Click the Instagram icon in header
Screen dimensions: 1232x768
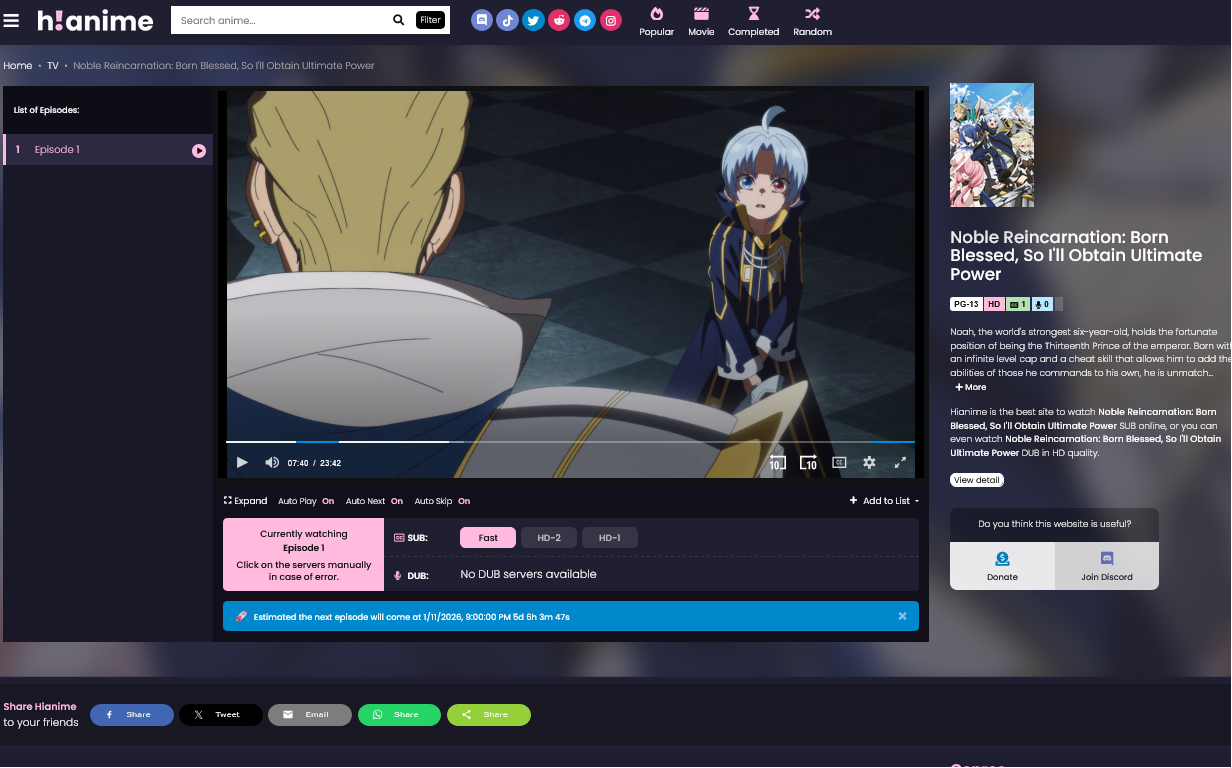point(611,20)
